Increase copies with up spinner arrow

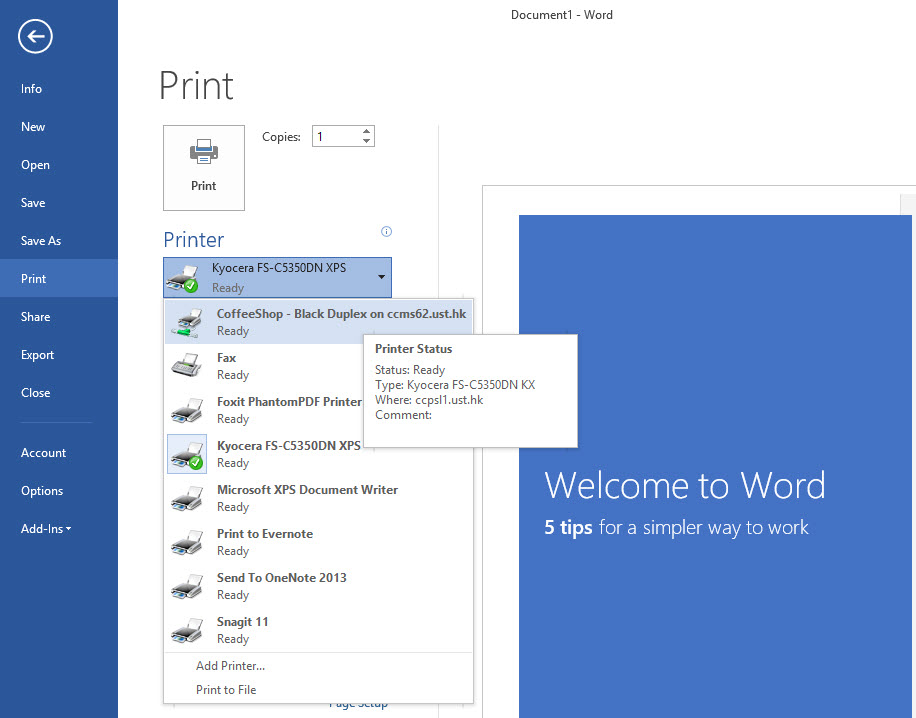(x=367, y=131)
